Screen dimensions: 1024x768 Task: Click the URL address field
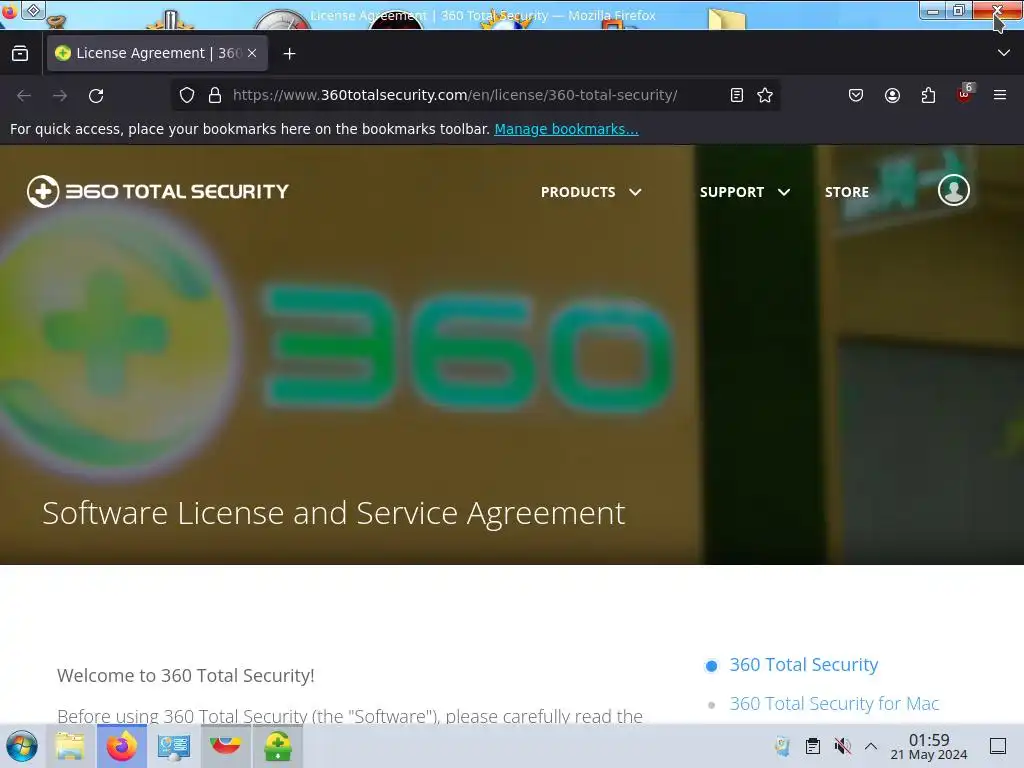pos(477,95)
